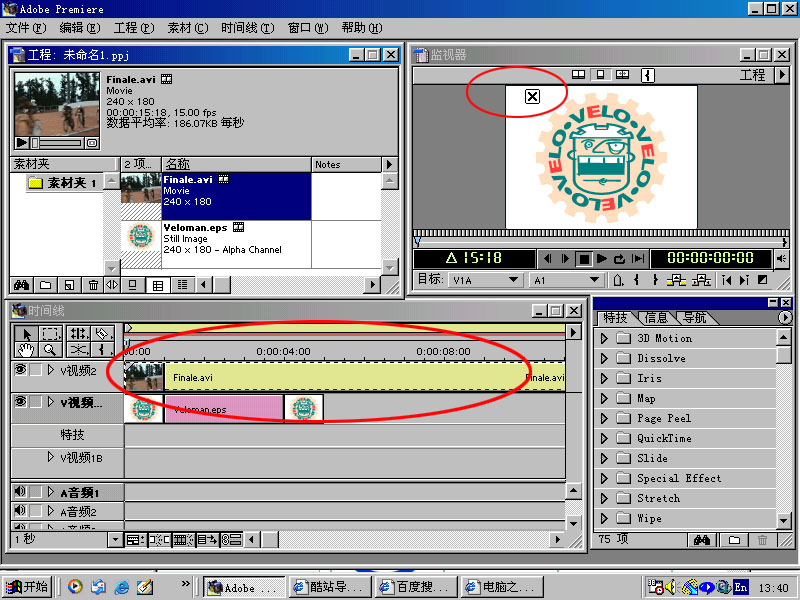The height and width of the screenshot is (600, 800).
Task: Click the project window binoculars Find icon
Action: pos(21,285)
